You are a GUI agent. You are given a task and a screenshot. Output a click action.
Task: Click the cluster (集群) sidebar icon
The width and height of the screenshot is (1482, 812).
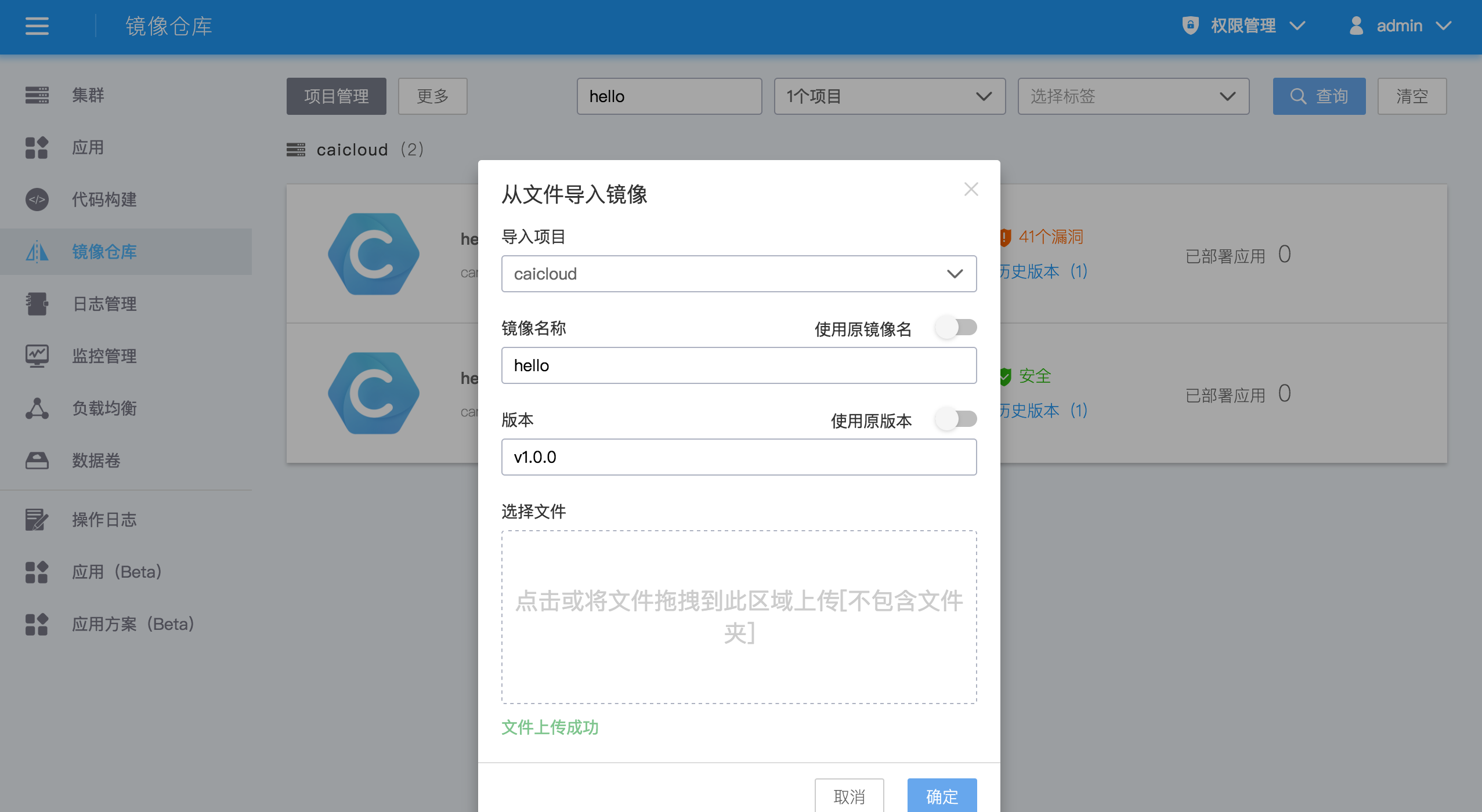[x=37, y=95]
